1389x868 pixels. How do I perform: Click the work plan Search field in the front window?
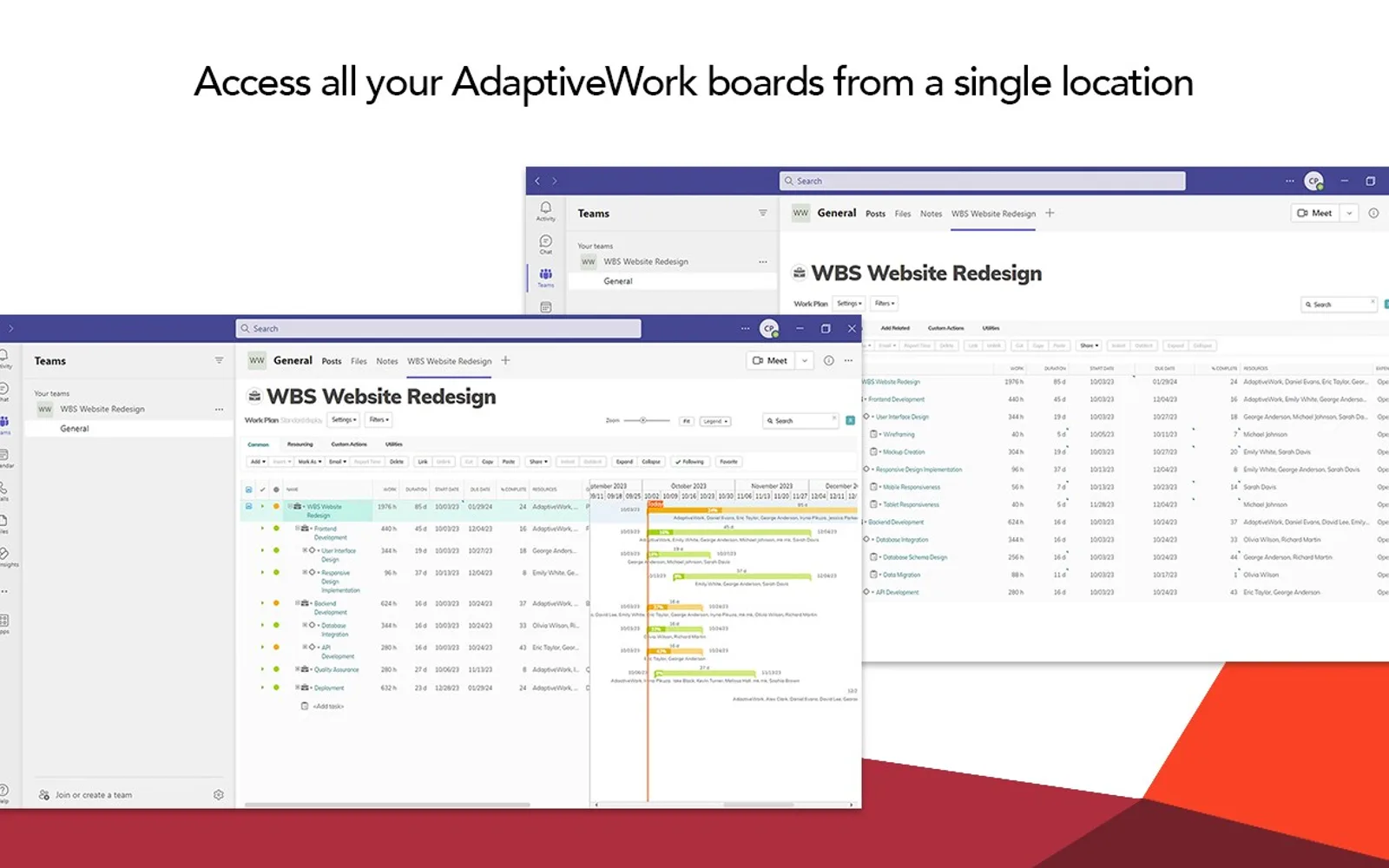800,420
